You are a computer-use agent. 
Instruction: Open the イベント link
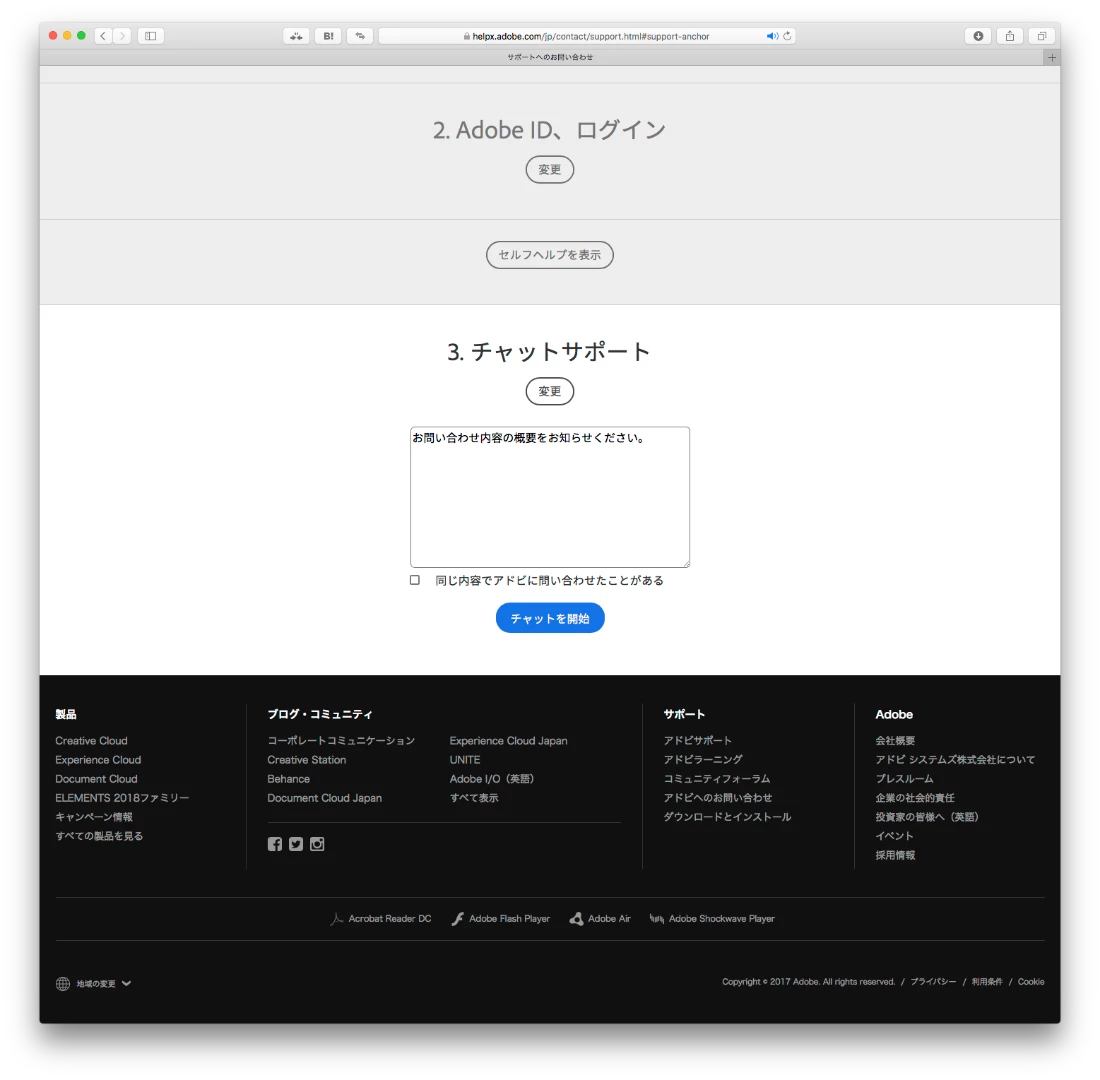[x=894, y=836]
